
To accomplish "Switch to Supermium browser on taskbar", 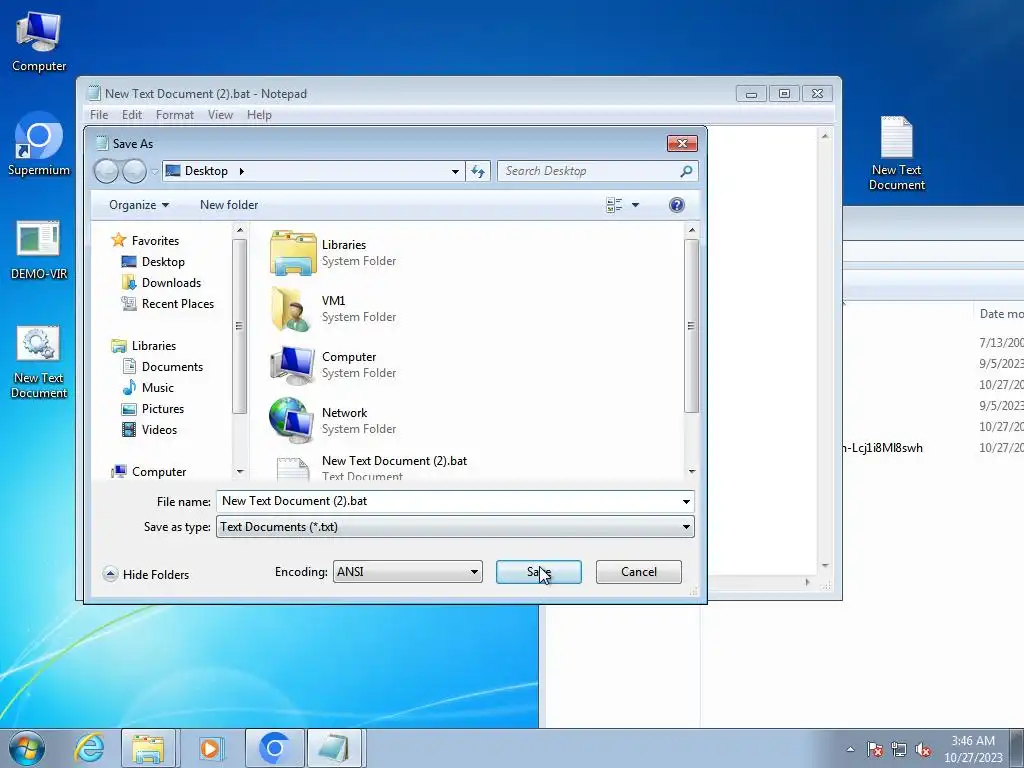I will (274, 748).
